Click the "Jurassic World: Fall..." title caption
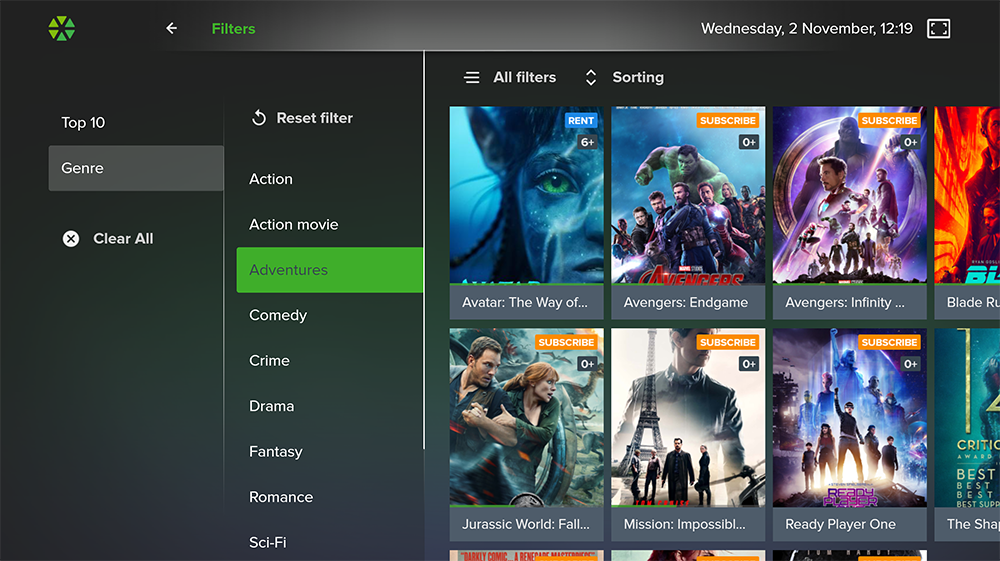1000x561 pixels. tap(526, 524)
